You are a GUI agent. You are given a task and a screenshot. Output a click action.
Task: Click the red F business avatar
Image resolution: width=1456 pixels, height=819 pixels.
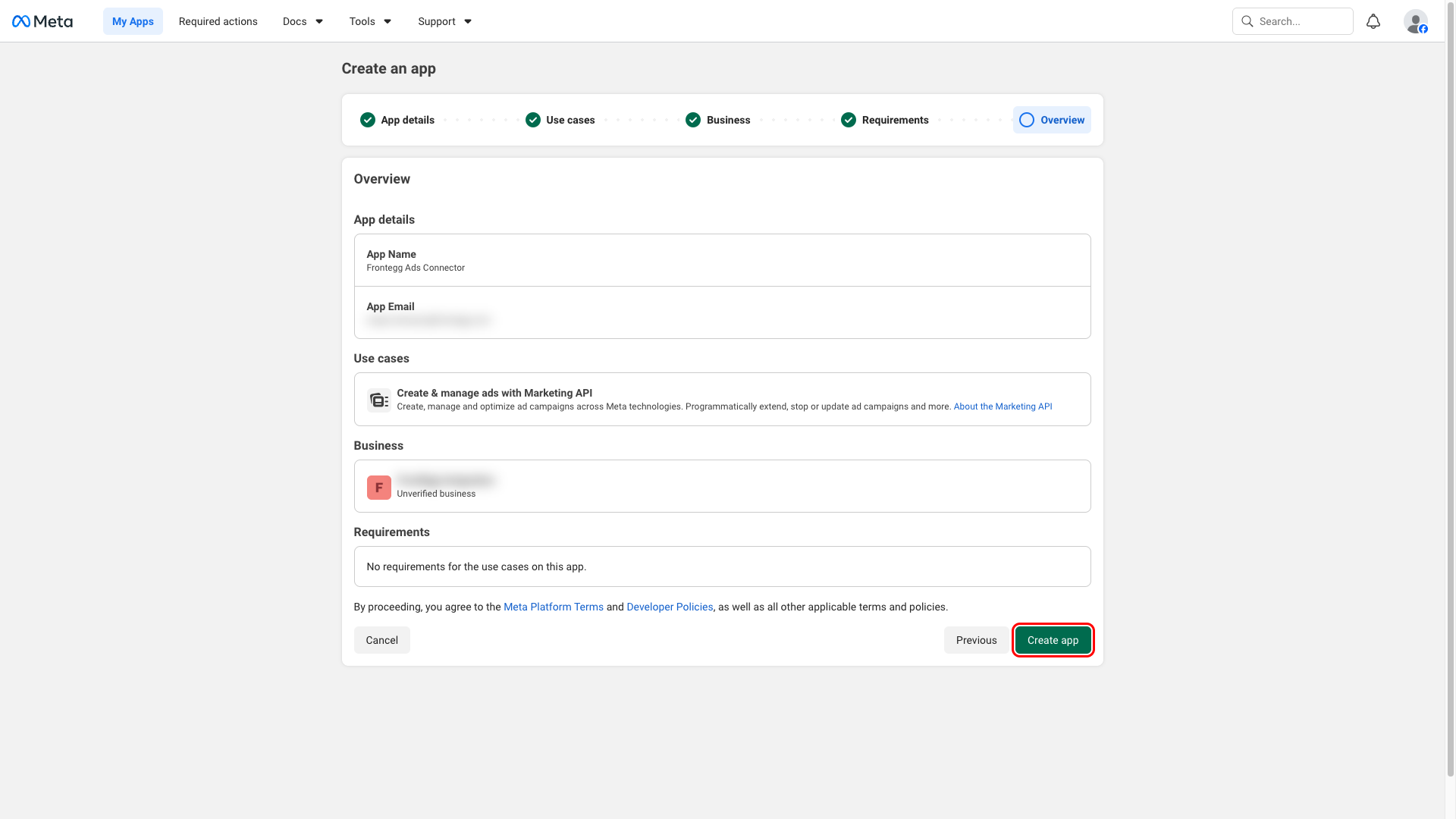pyautogui.click(x=379, y=487)
